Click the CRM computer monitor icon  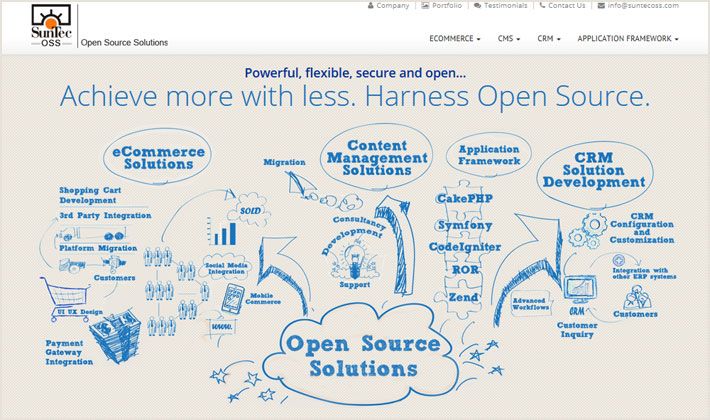point(579,290)
